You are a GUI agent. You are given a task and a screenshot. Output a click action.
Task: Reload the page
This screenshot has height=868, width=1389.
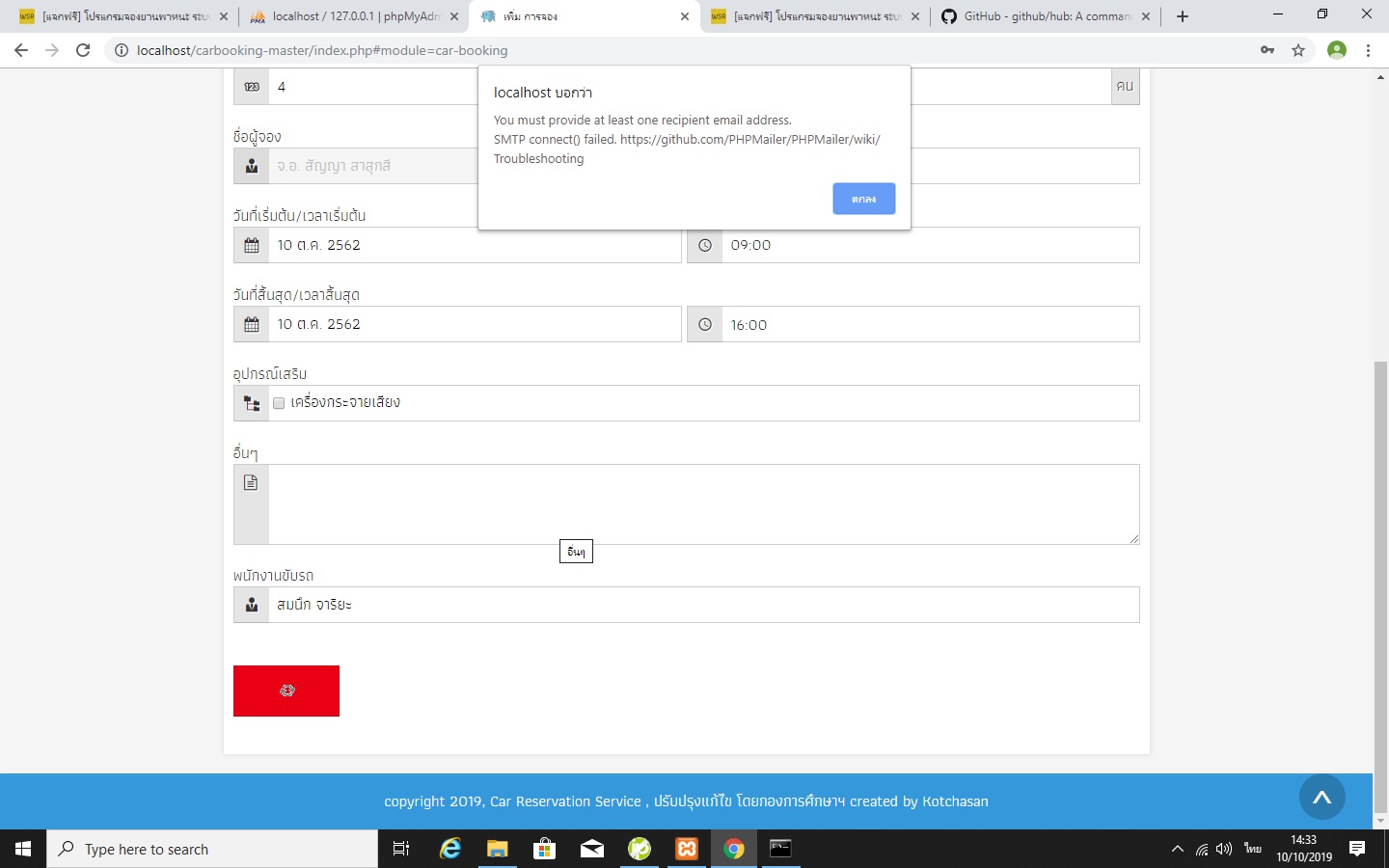point(83,50)
